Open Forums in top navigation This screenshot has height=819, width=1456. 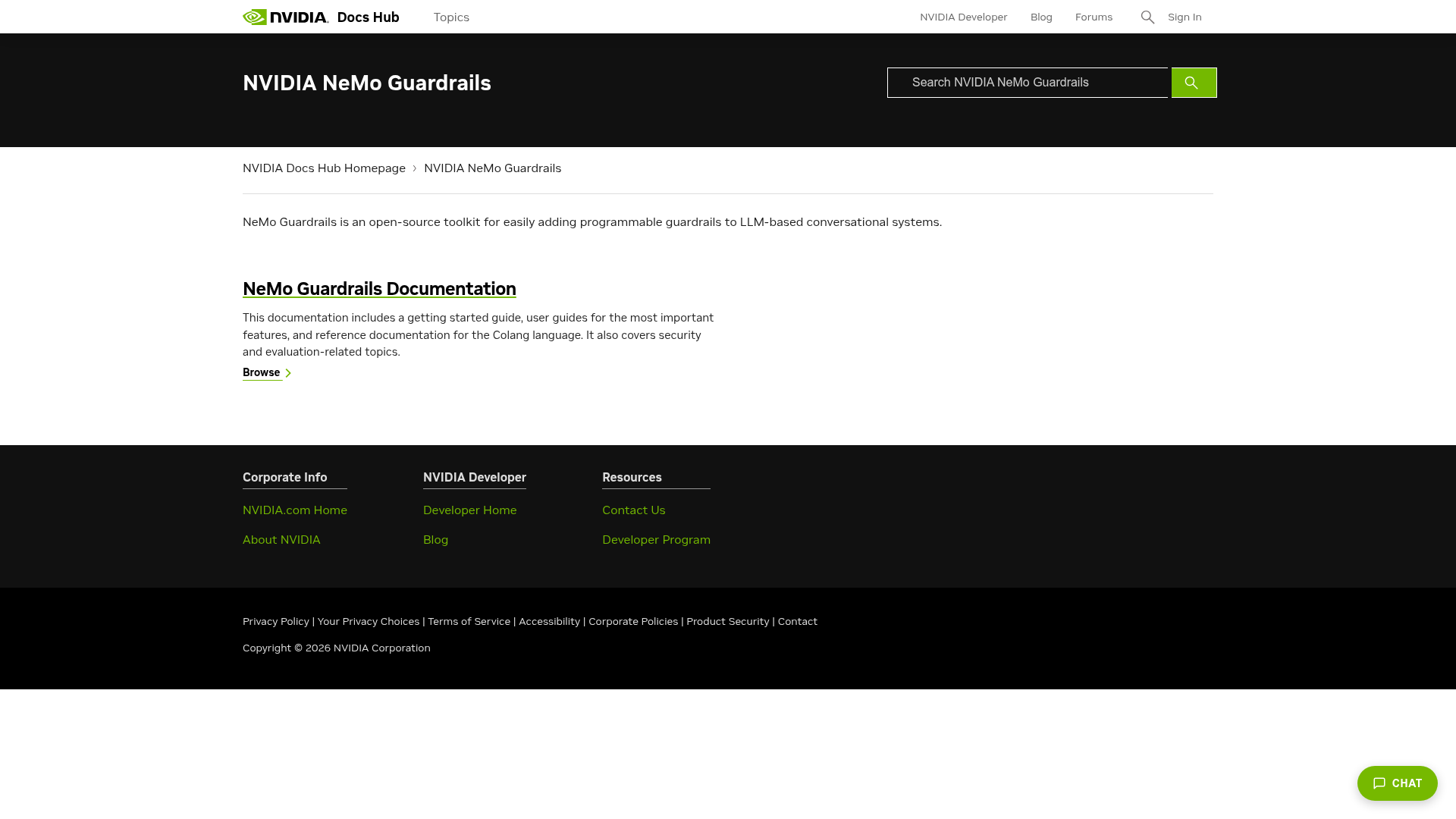[1094, 17]
